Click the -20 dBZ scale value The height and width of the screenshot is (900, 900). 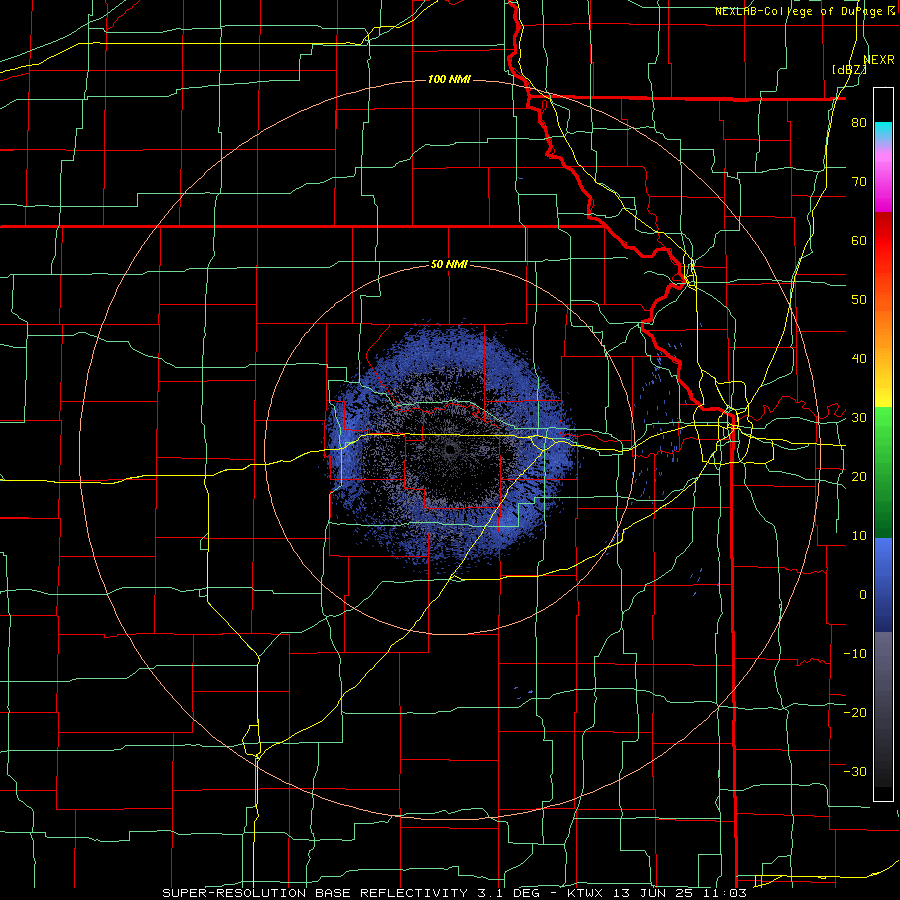click(855, 712)
